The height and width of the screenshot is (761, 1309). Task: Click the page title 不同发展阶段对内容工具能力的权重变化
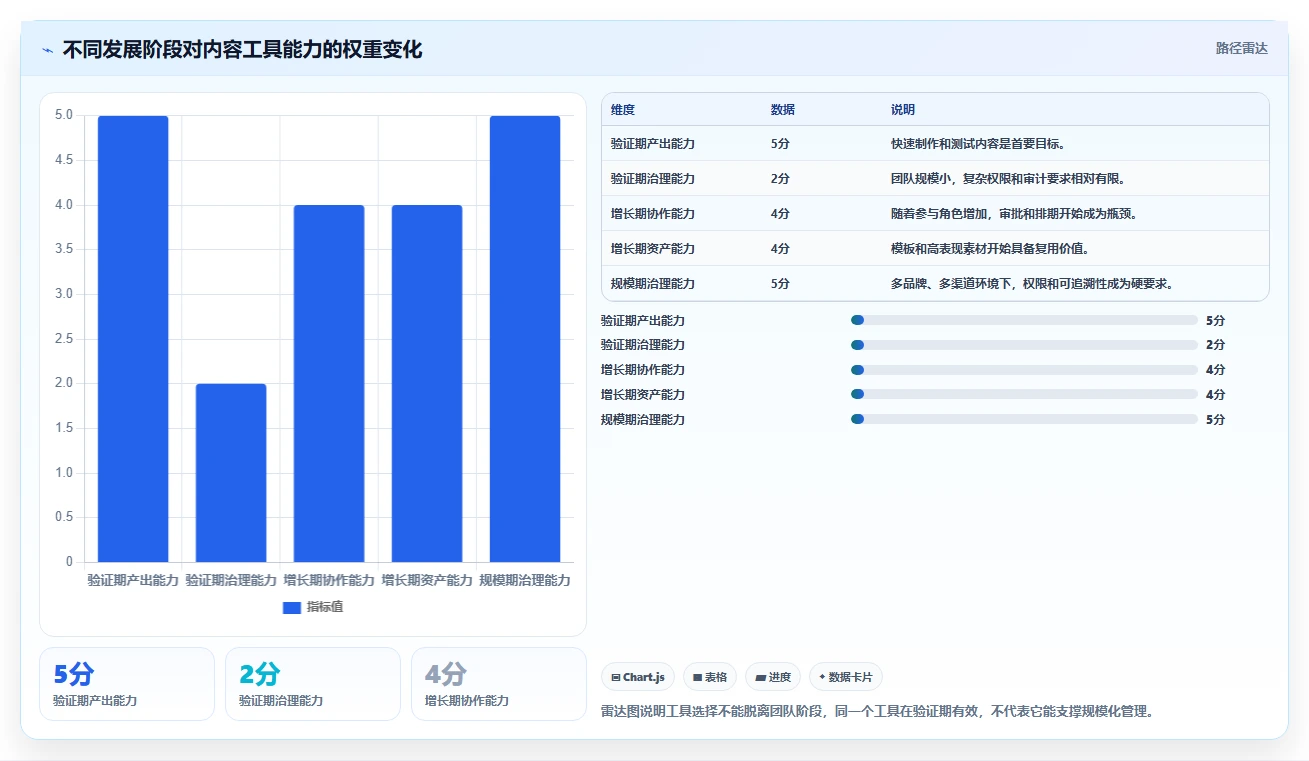coord(242,49)
